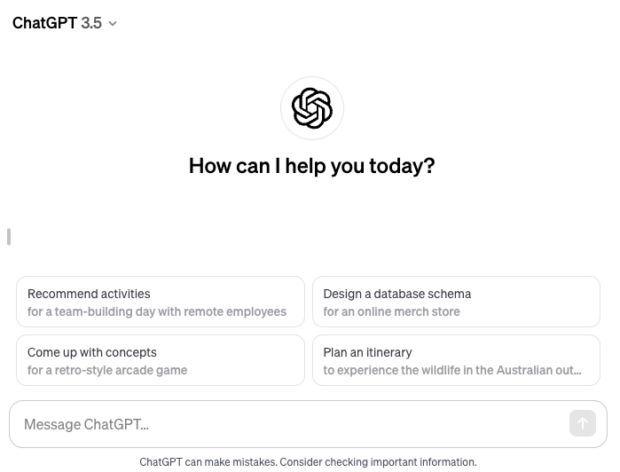Toggle the sidebar using left edge handle

point(8,237)
